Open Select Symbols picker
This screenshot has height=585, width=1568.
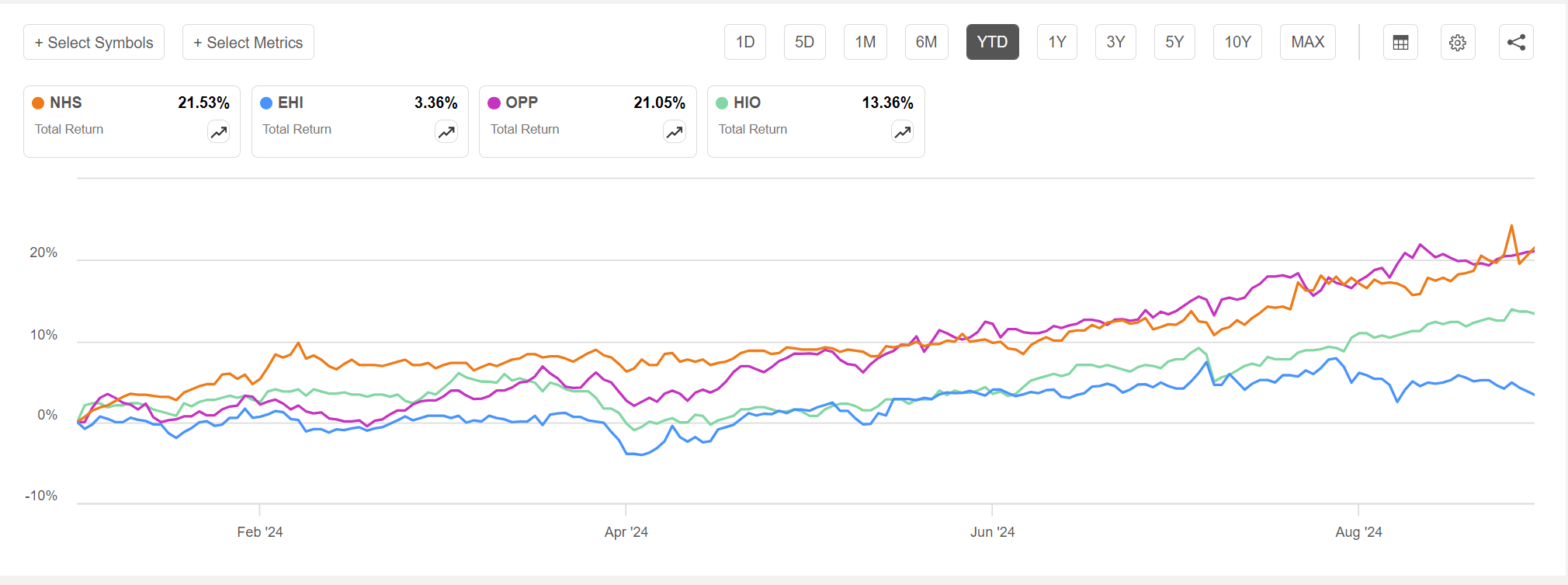click(94, 43)
